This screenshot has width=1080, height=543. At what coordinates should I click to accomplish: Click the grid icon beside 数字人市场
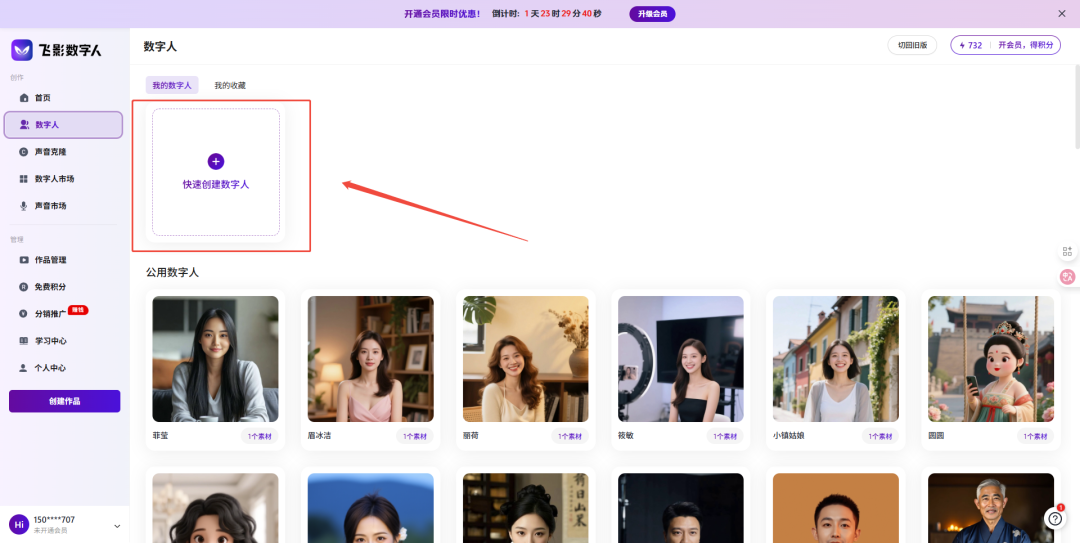pyautogui.click(x=24, y=178)
